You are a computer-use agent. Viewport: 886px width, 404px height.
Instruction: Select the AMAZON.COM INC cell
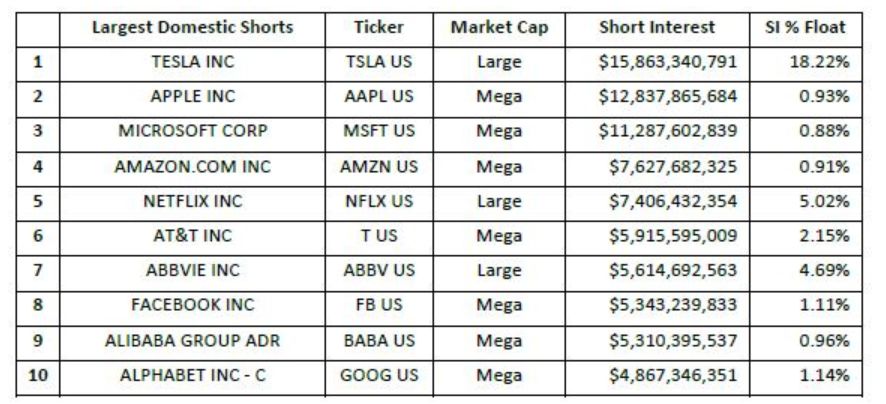click(x=192, y=167)
